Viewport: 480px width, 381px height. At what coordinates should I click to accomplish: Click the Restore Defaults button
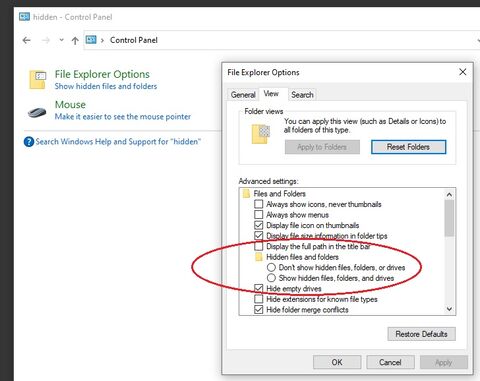click(421, 334)
